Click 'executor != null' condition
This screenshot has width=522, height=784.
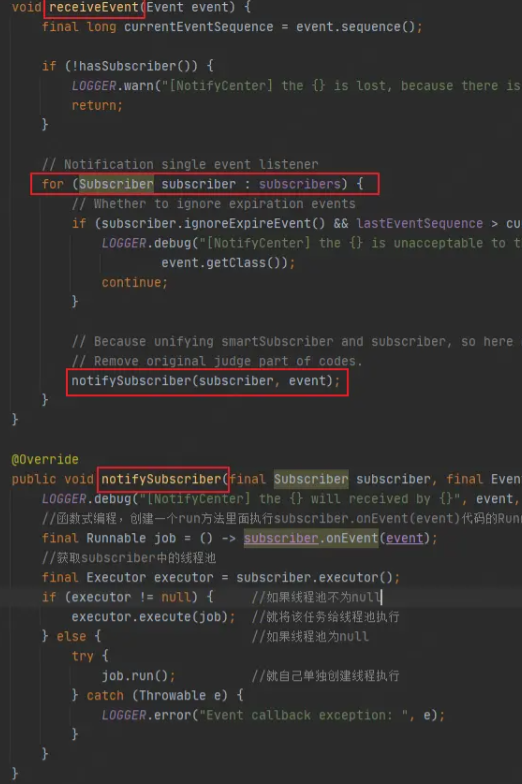click(131, 598)
